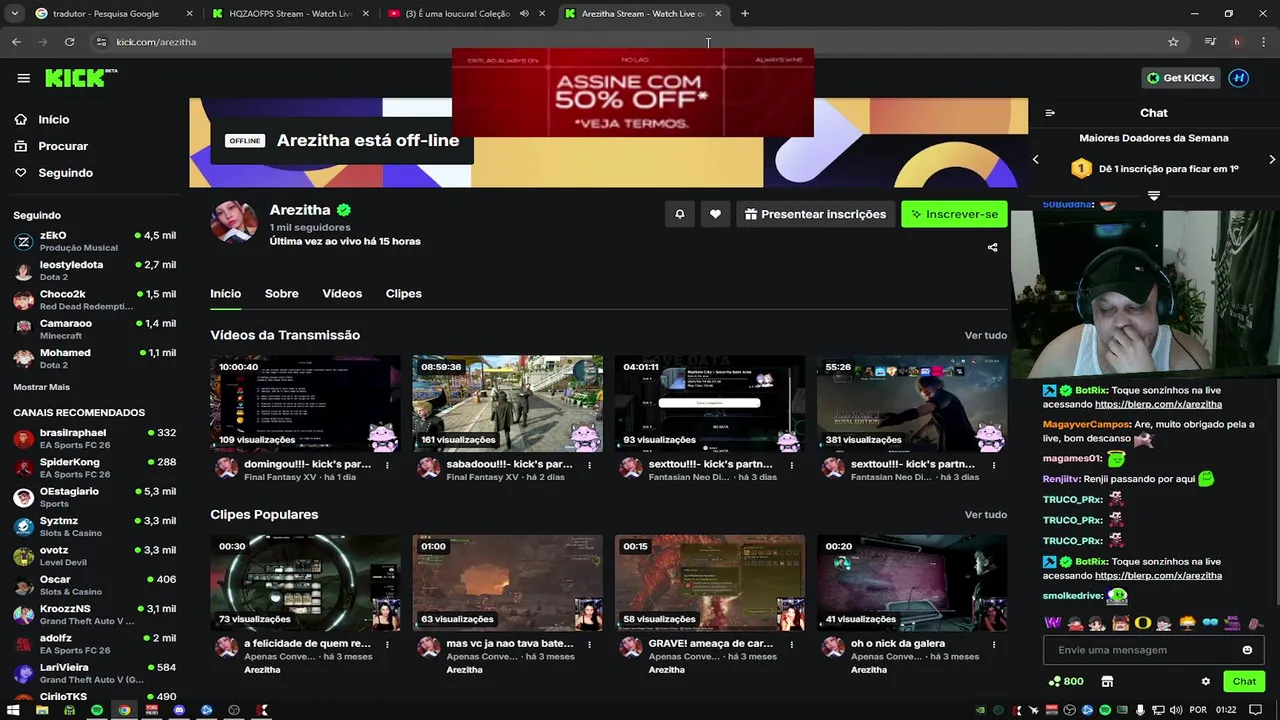Open options menu for the 04:01:11 video

pyautogui.click(x=792, y=465)
